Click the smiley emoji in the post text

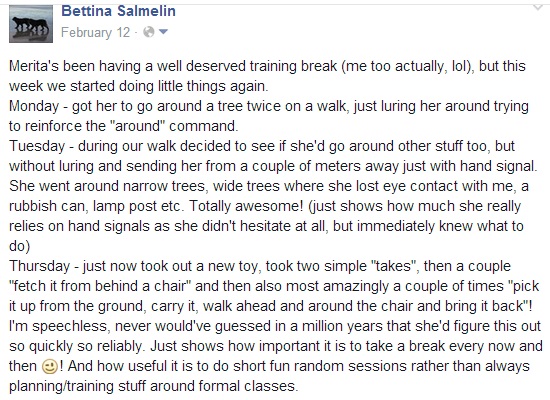click(49, 367)
